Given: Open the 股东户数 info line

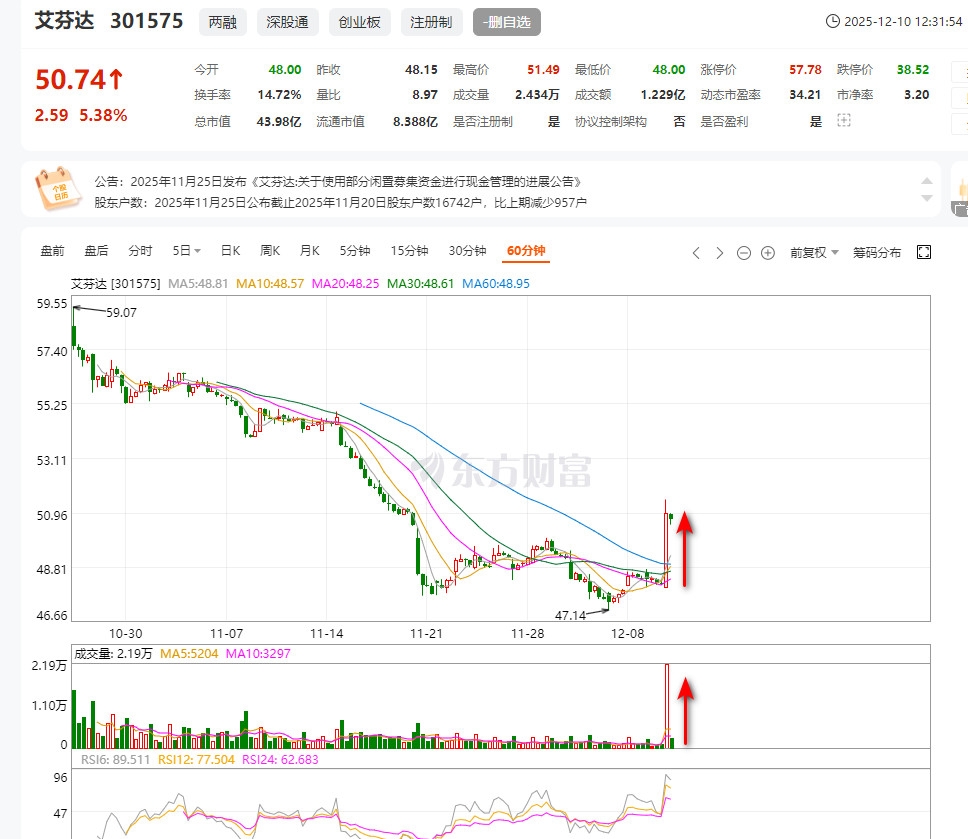Looking at the screenshot, I should tap(340, 202).
